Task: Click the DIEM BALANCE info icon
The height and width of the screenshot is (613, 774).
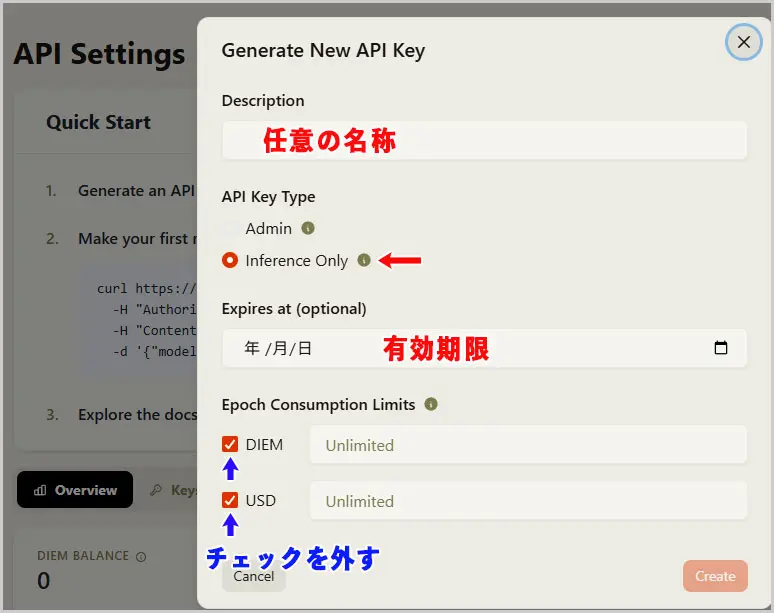Action: pos(141,557)
